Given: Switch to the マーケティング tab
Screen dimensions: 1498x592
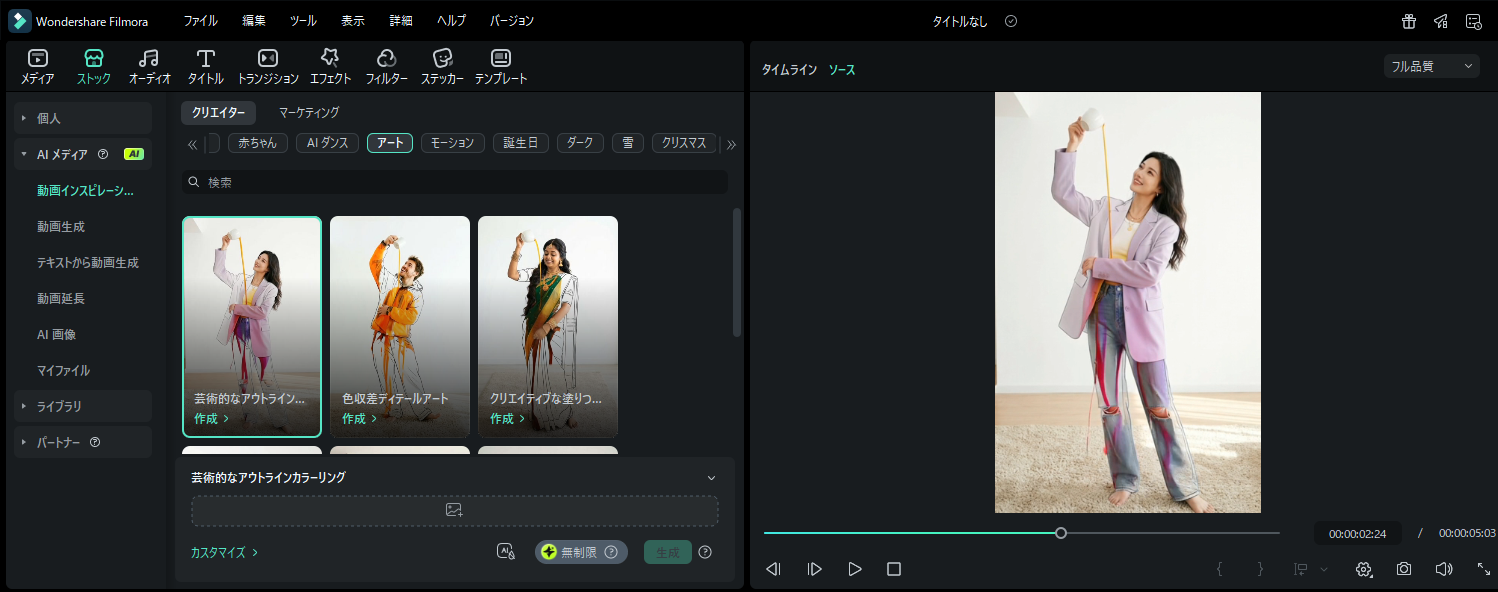Looking at the screenshot, I should [309, 113].
